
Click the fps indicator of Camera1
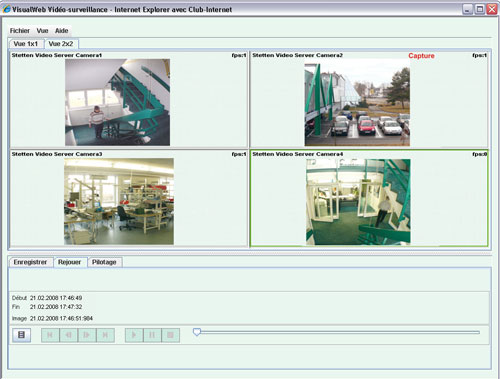pyautogui.click(x=239, y=55)
